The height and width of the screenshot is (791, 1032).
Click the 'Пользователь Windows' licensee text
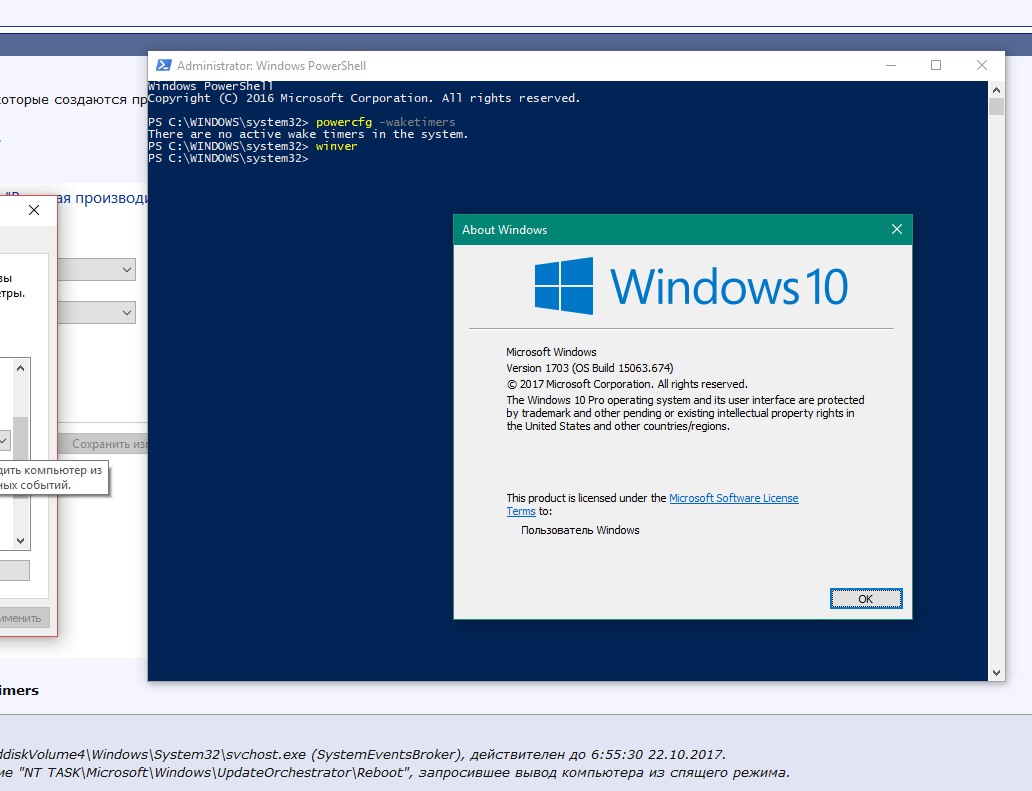click(580, 530)
